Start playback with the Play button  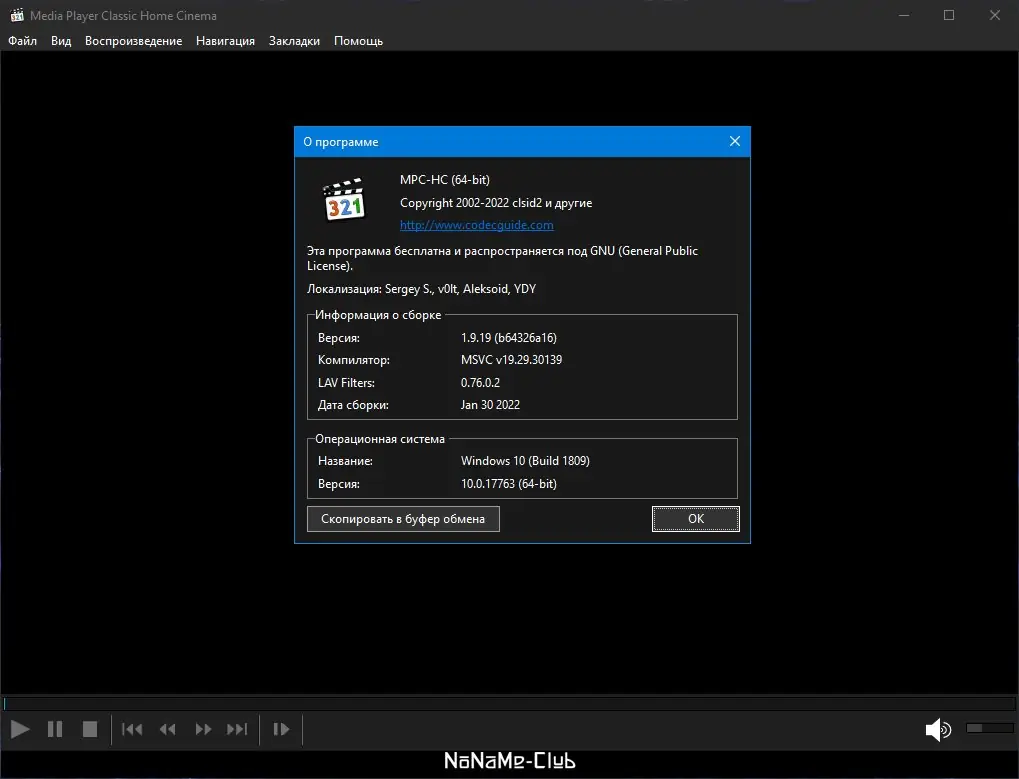[x=20, y=730]
